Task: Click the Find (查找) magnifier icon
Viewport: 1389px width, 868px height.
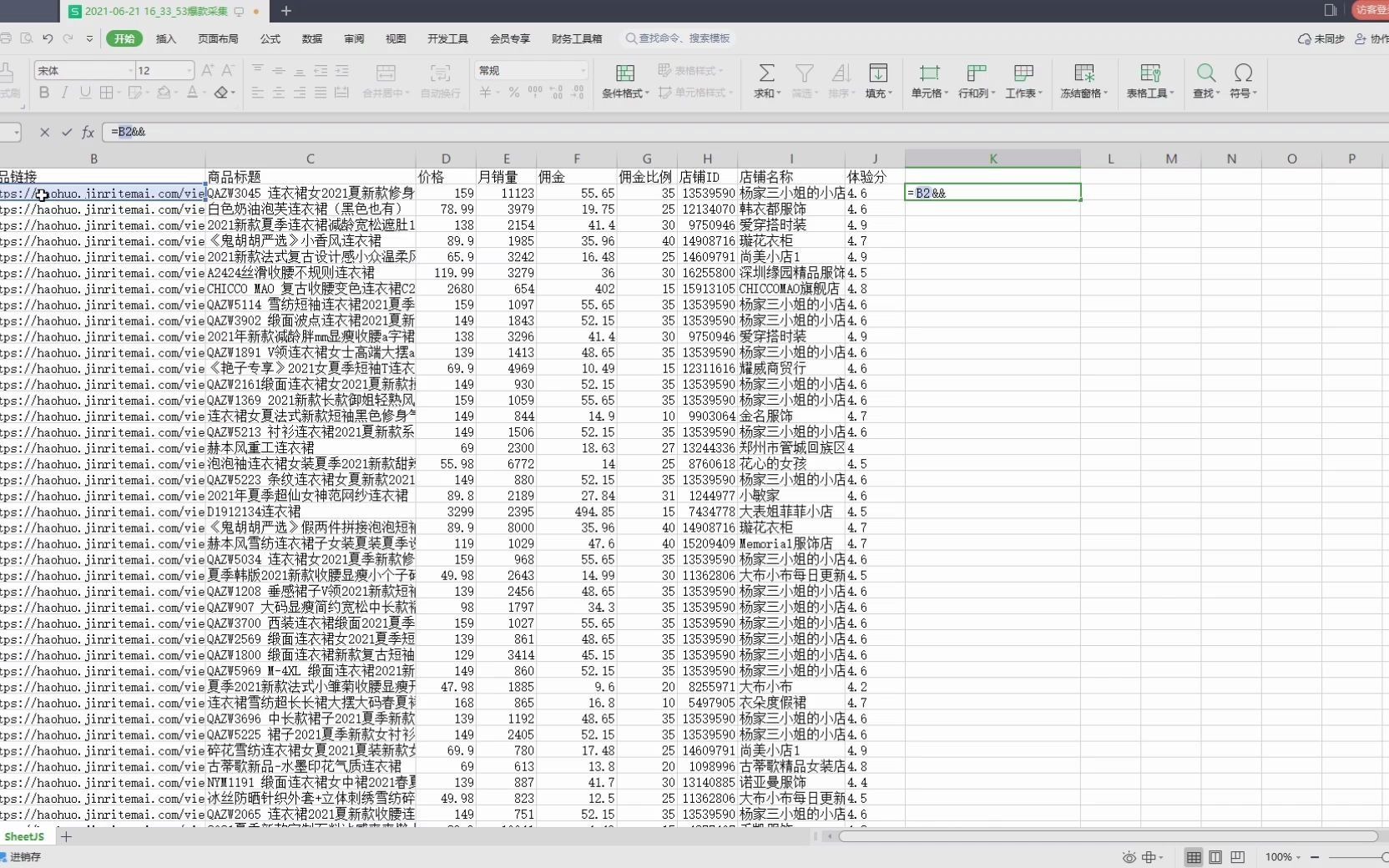Action: point(1205,73)
